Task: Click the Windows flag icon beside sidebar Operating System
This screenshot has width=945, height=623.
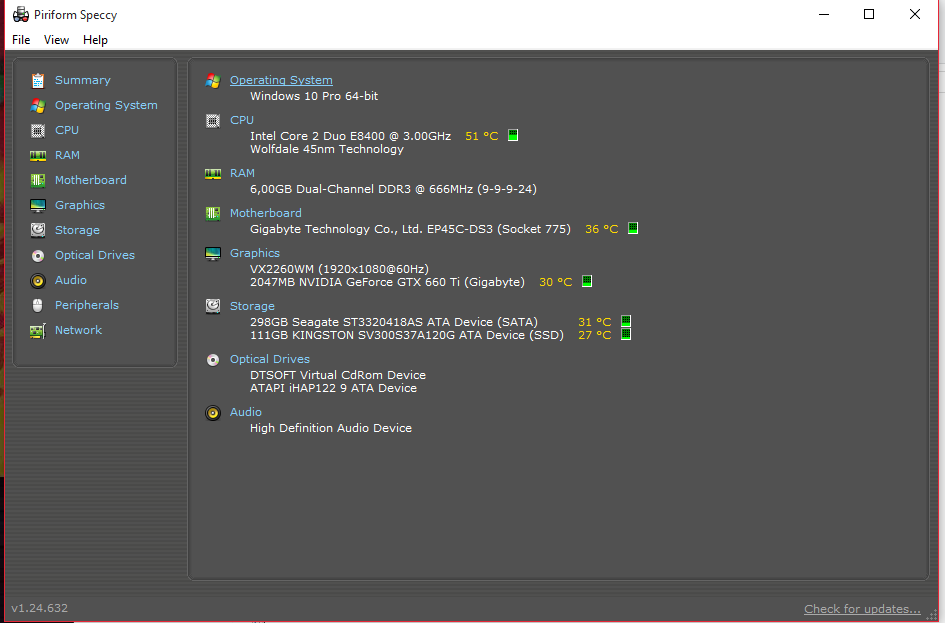Action: (x=38, y=105)
